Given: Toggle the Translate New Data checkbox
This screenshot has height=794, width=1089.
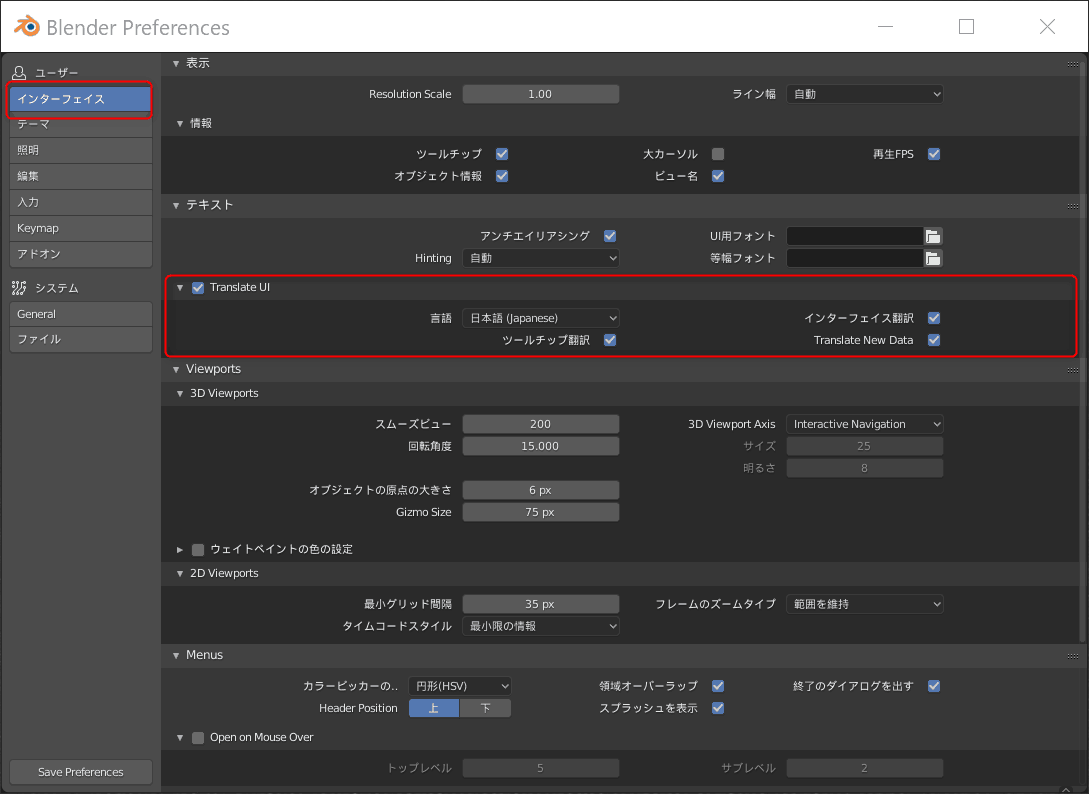Looking at the screenshot, I should 934,340.
